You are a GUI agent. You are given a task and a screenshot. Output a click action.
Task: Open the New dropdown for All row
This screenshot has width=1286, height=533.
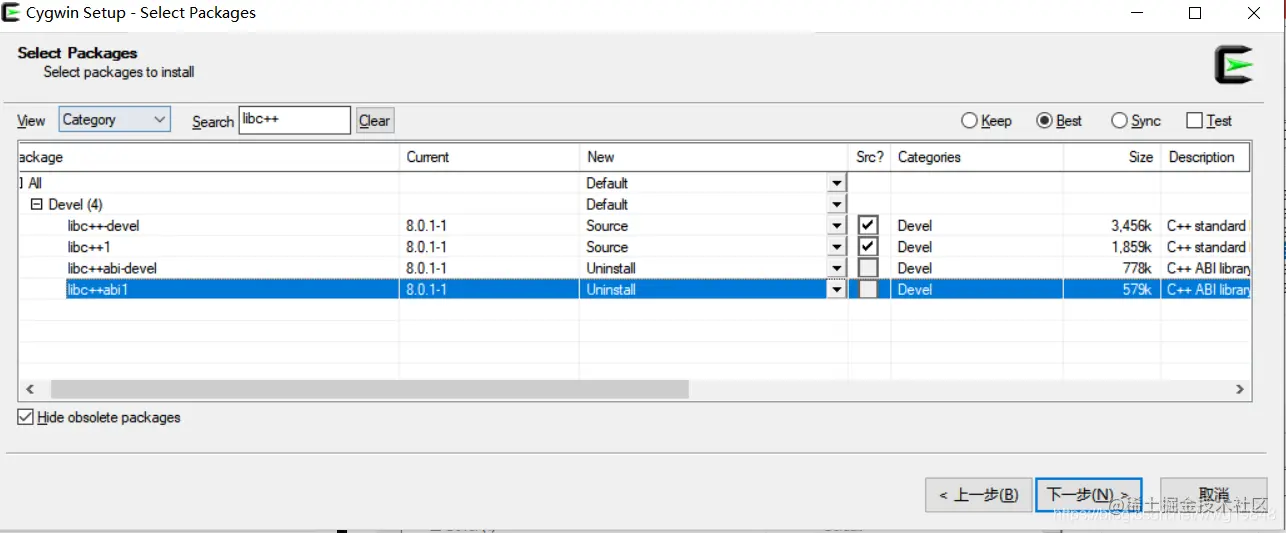tap(836, 183)
